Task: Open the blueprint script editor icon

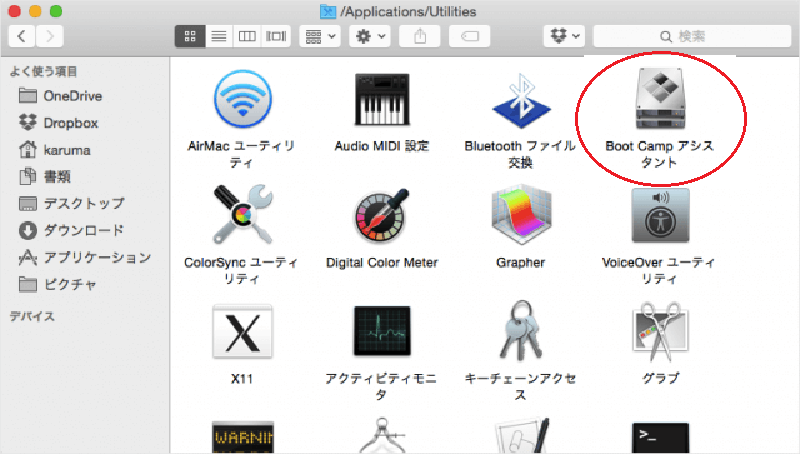Action: pyautogui.click(x=521, y=436)
